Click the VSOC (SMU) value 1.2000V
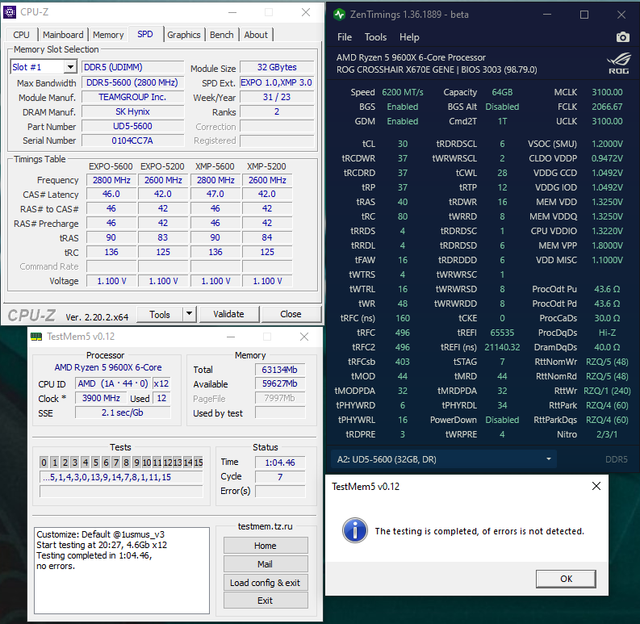This screenshot has width=640, height=624. coord(607,144)
